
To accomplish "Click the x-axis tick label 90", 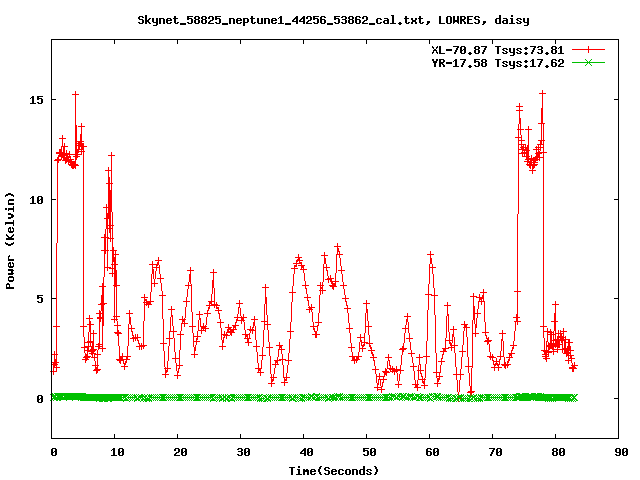I will pos(621,452).
